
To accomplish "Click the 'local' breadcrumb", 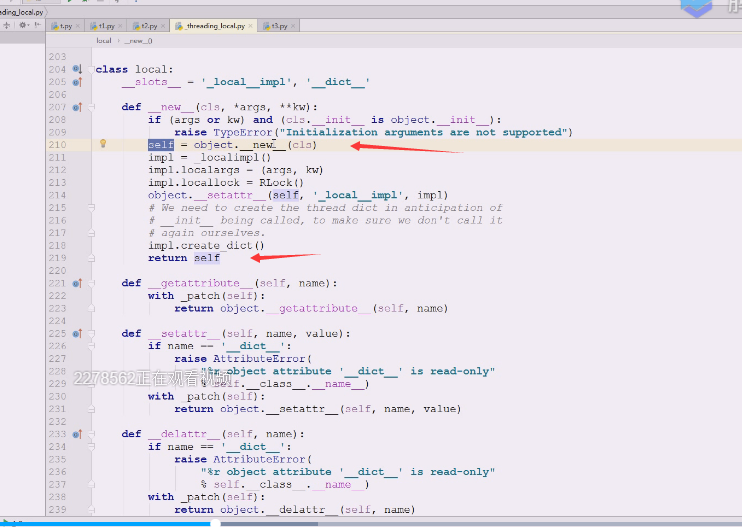I will (x=104, y=41).
